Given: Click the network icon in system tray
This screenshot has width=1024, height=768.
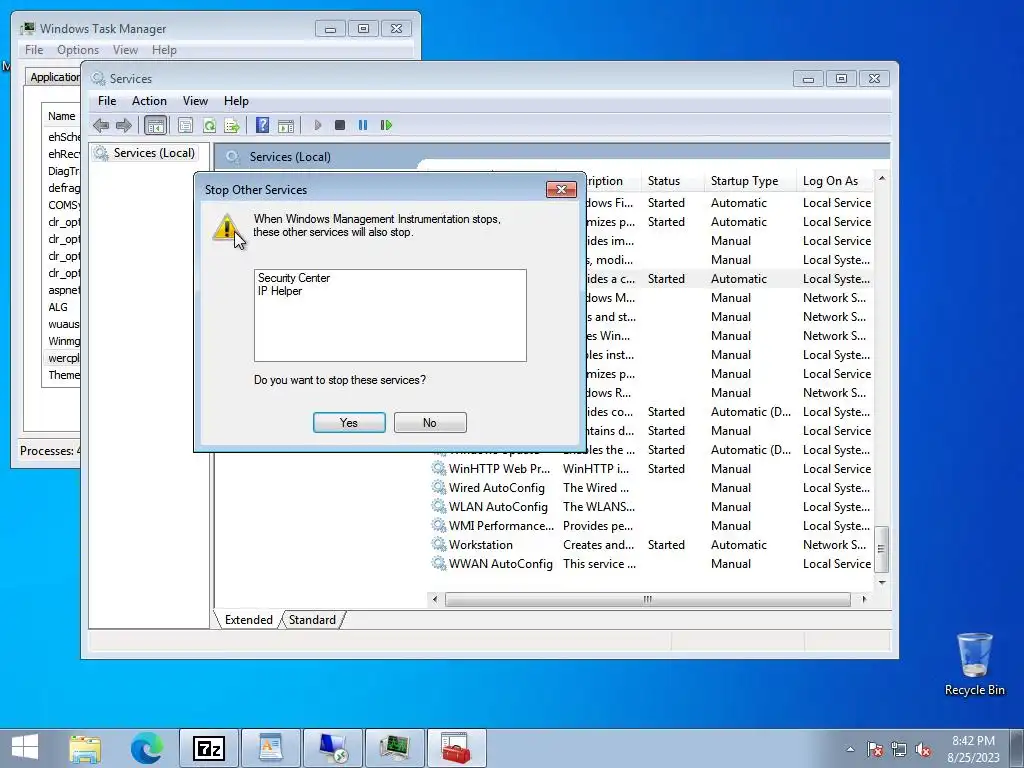Looking at the screenshot, I should [899, 749].
